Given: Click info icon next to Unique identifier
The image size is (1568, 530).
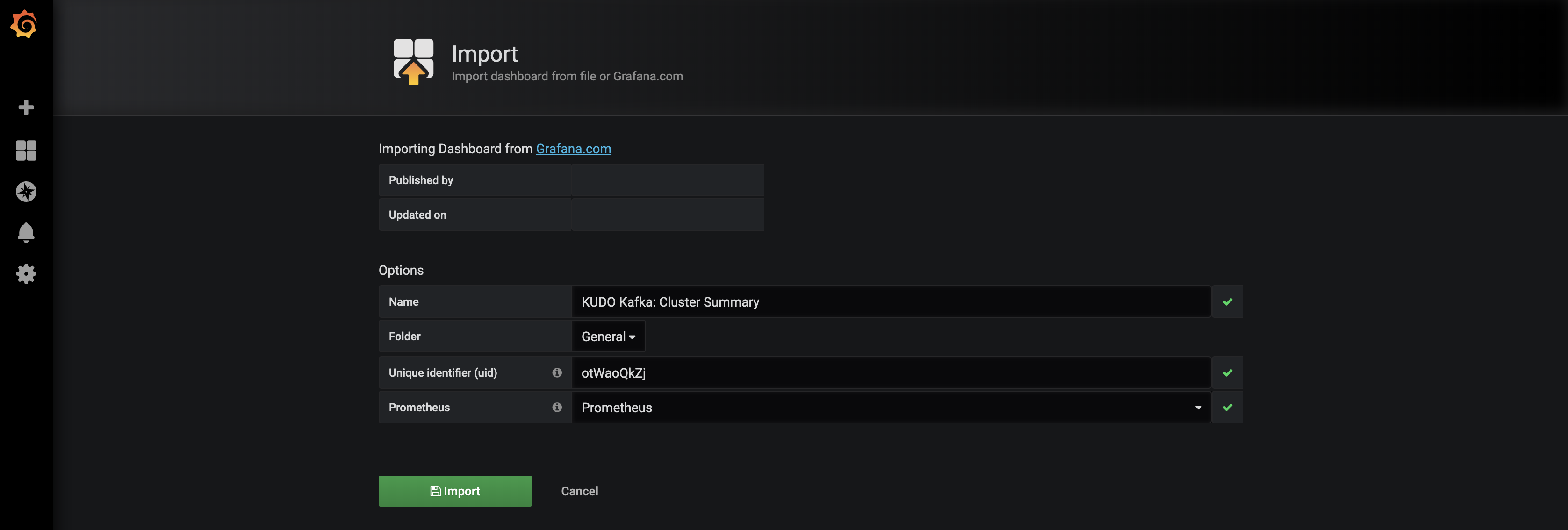Looking at the screenshot, I should pyautogui.click(x=556, y=372).
